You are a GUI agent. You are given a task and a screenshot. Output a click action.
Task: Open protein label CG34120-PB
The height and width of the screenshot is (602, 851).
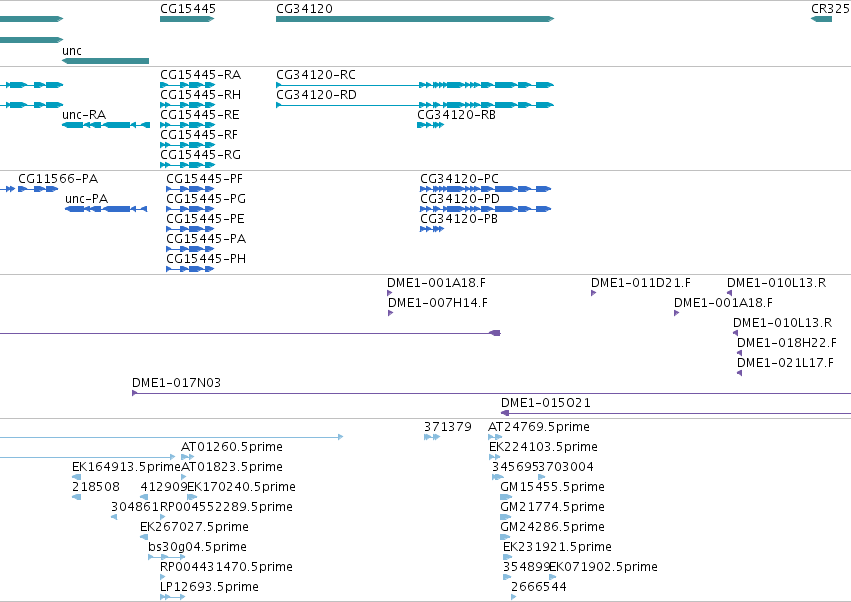click(459, 219)
